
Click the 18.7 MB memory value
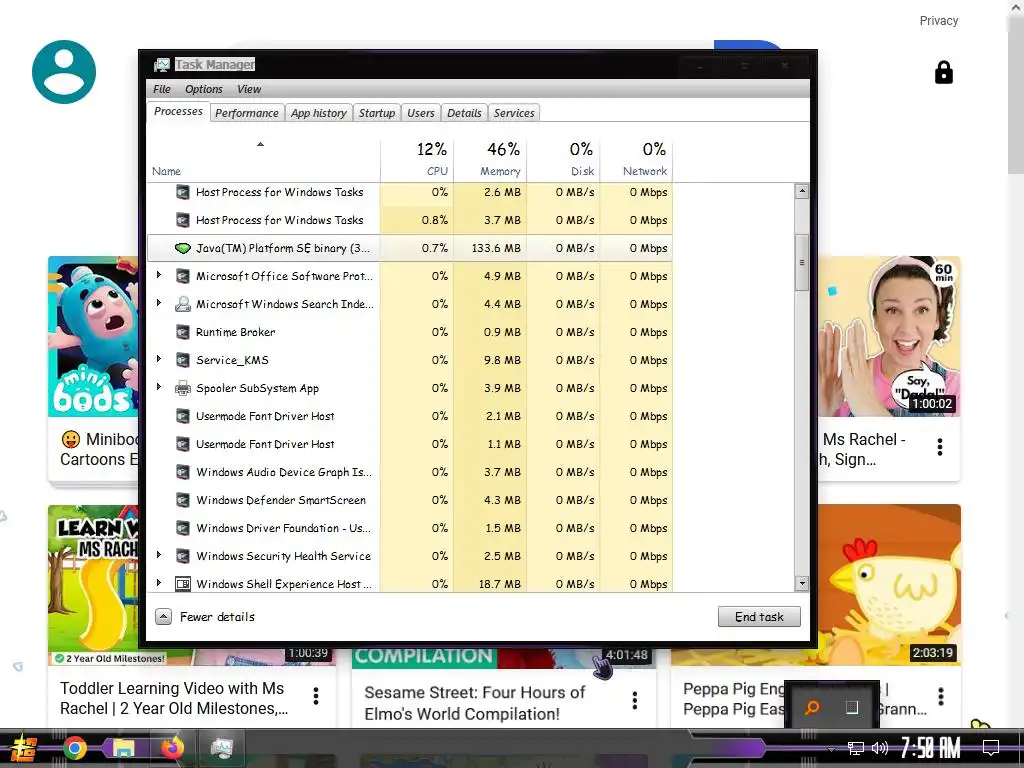500,584
